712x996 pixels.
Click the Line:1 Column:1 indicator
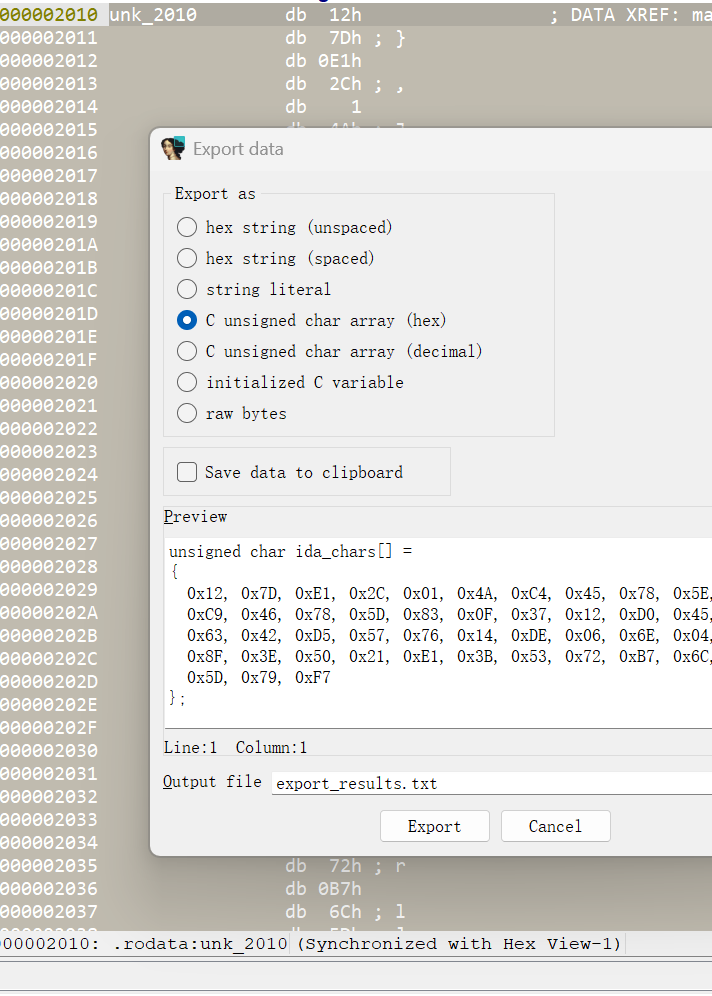coord(236,747)
